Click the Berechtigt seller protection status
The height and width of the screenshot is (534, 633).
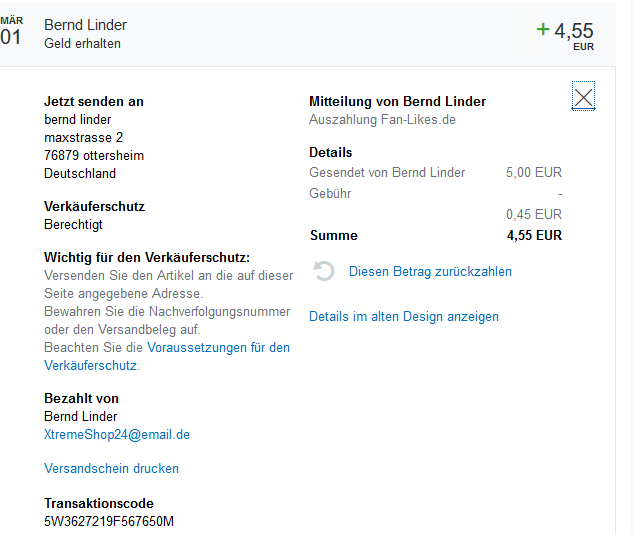coord(74,225)
